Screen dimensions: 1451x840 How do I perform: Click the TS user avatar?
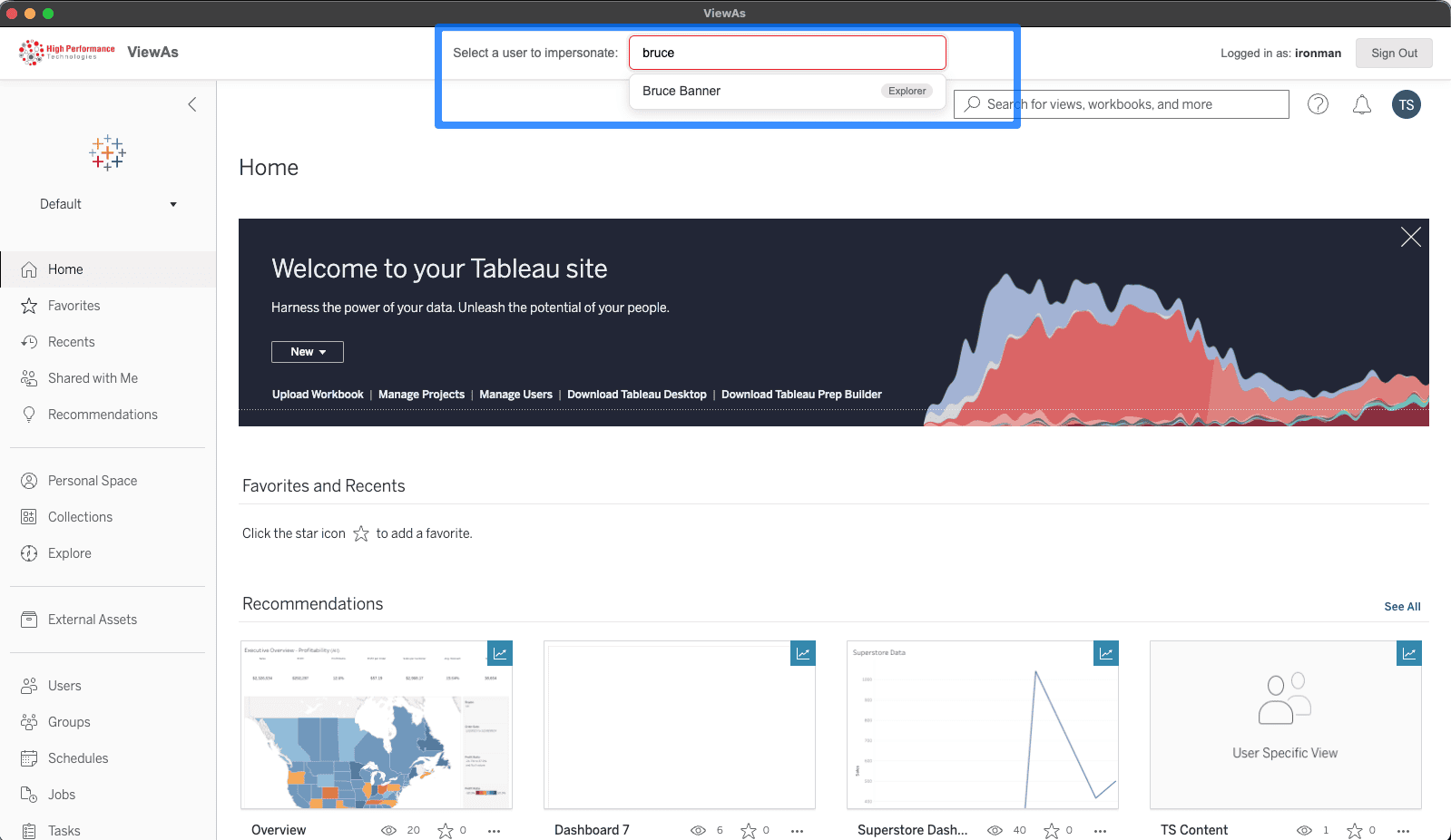click(x=1406, y=104)
